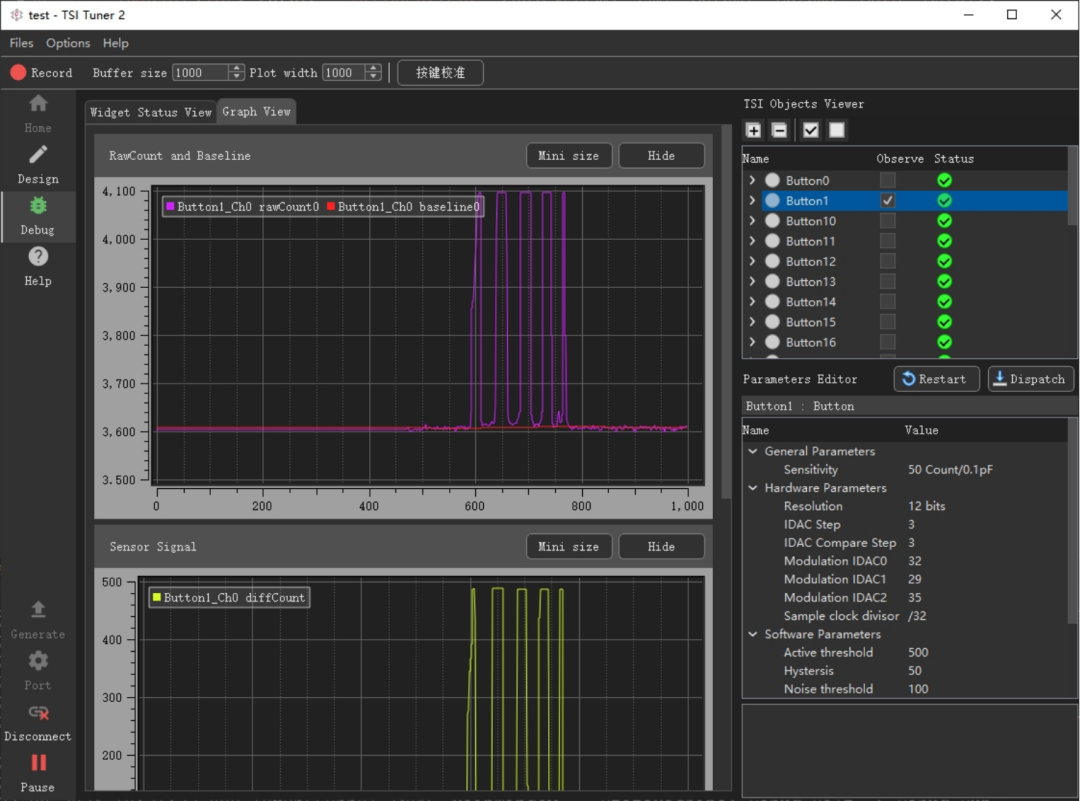Open the Options menu

pyautogui.click(x=68, y=43)
